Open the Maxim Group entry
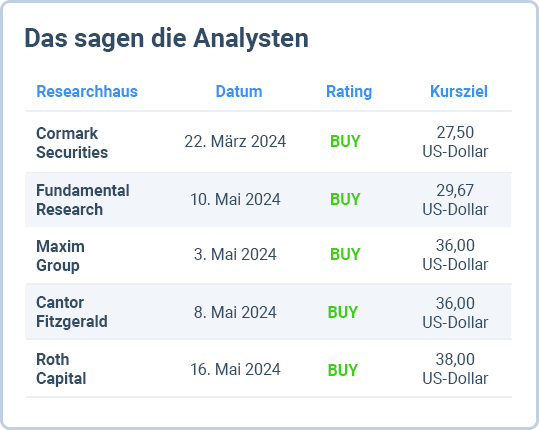This screenshot has height=430, width=539. (x=60, y=256)
